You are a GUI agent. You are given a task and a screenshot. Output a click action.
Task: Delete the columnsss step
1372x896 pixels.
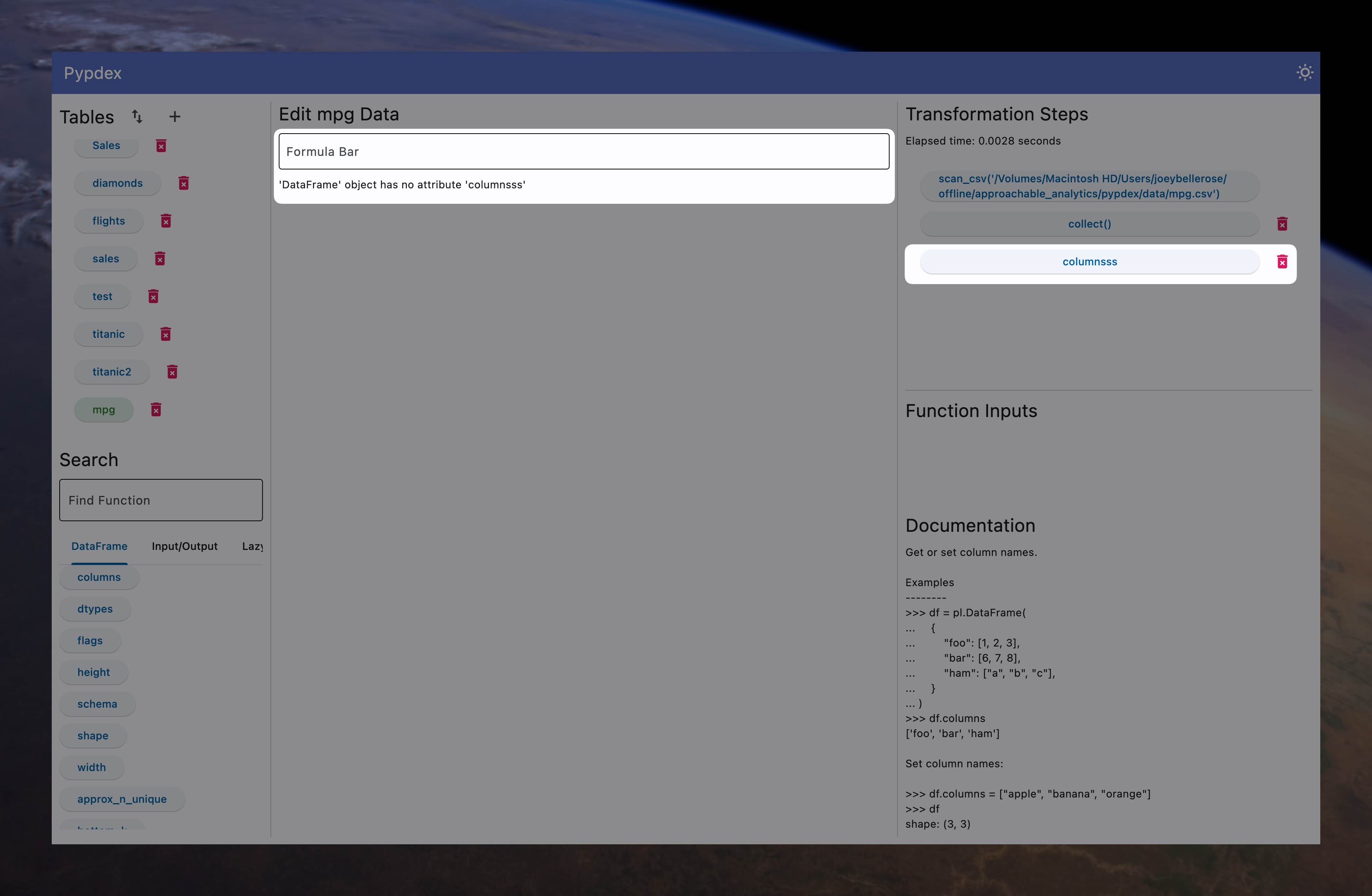coord(1282,262)
